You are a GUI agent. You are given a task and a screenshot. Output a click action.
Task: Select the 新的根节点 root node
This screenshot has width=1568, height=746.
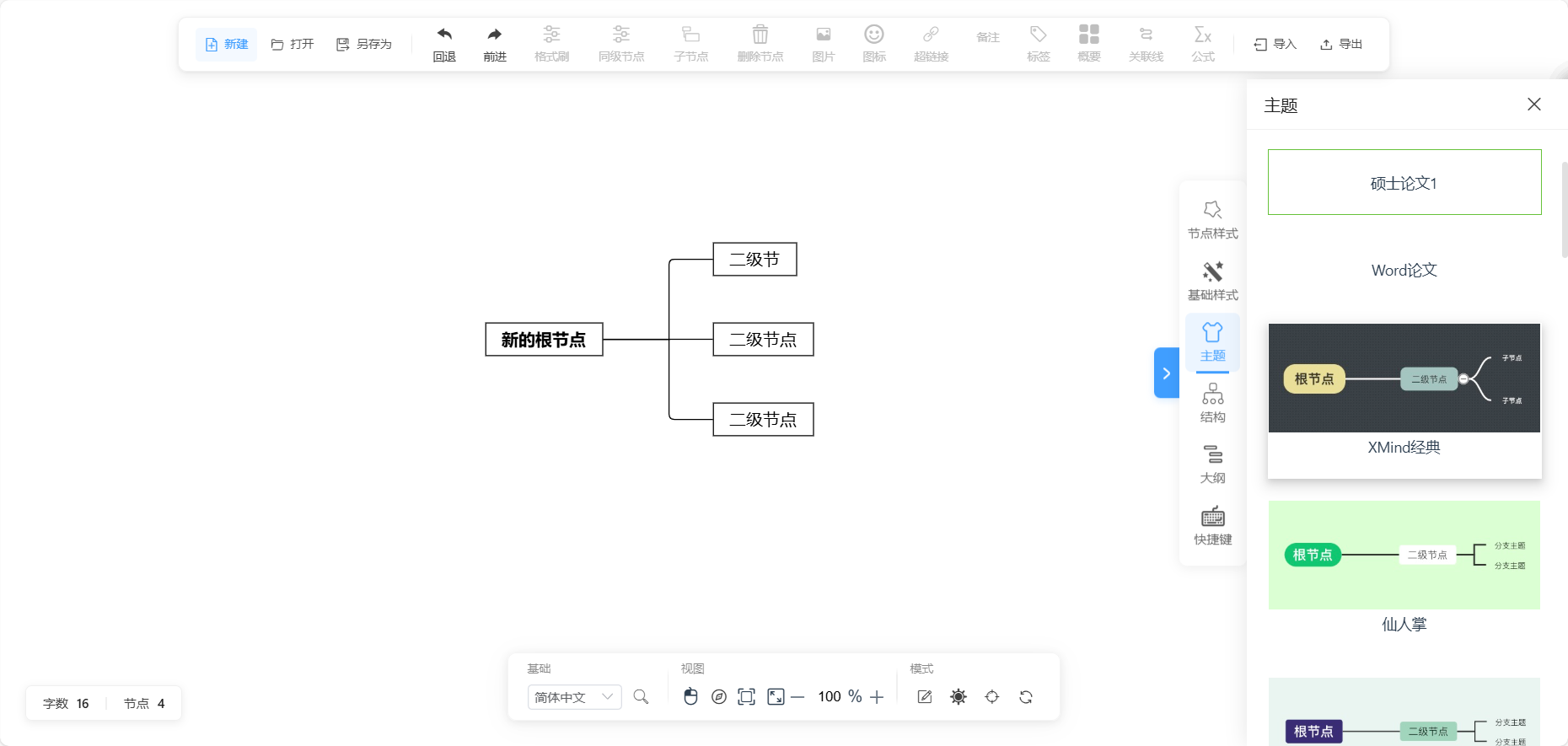pyautogui.click(x=544, y=340)
